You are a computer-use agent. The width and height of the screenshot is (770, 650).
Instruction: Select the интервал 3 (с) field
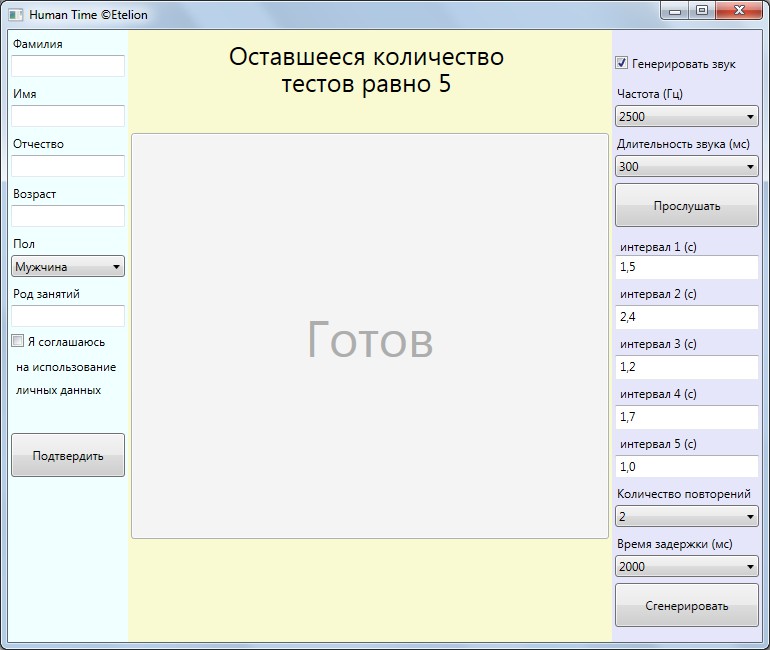(x=687, y=367)
